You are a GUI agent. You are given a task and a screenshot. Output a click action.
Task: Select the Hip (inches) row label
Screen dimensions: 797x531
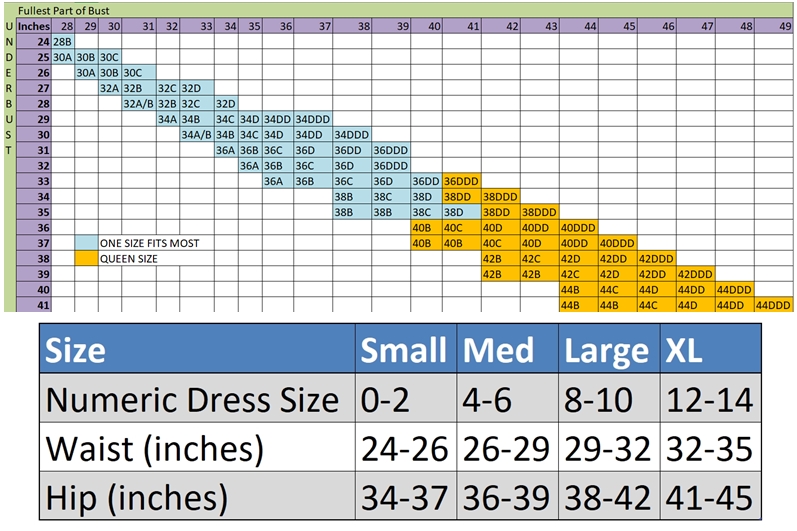(x=137, y=497)
